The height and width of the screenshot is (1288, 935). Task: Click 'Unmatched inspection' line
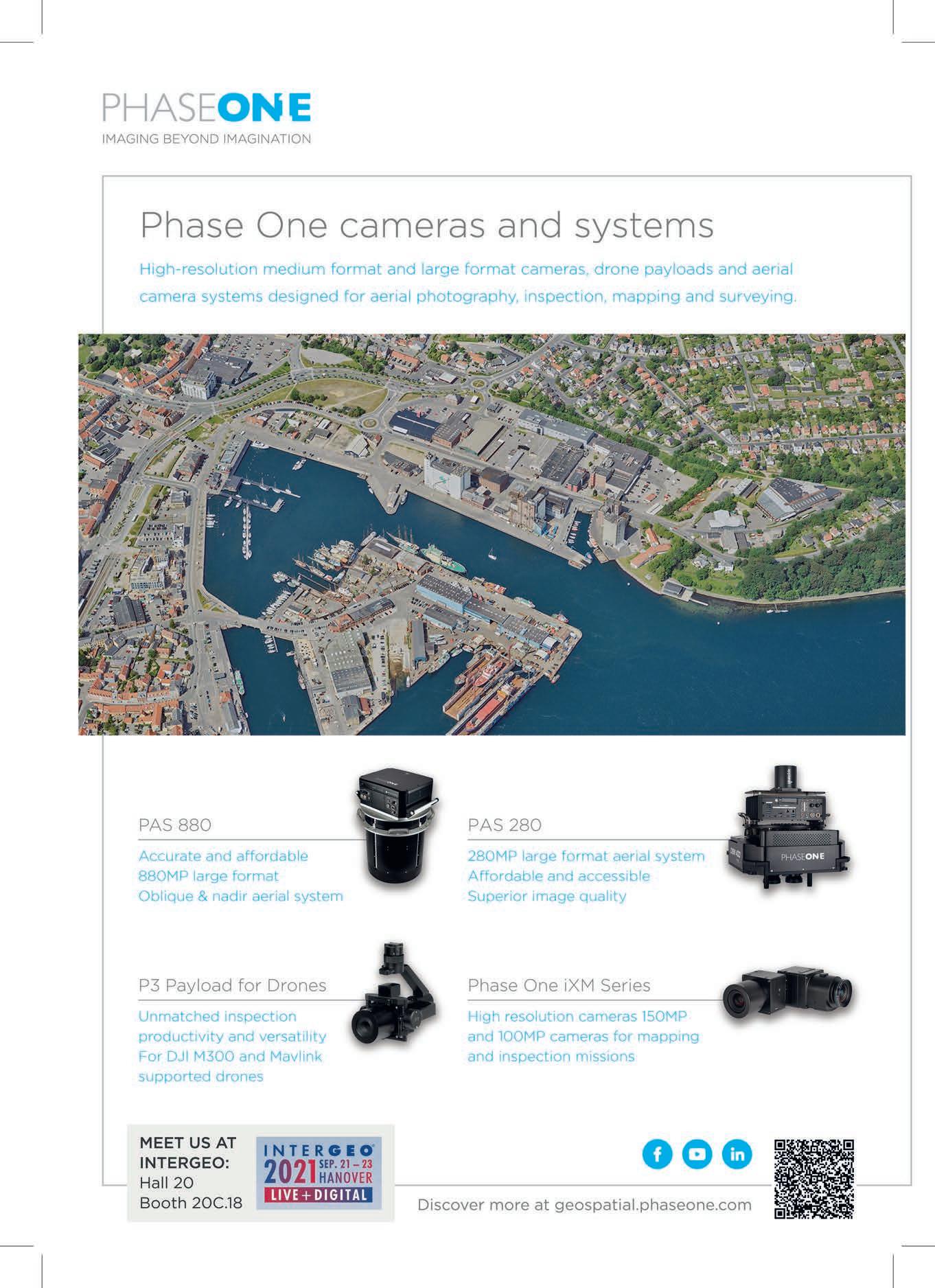pos(218,1016)
